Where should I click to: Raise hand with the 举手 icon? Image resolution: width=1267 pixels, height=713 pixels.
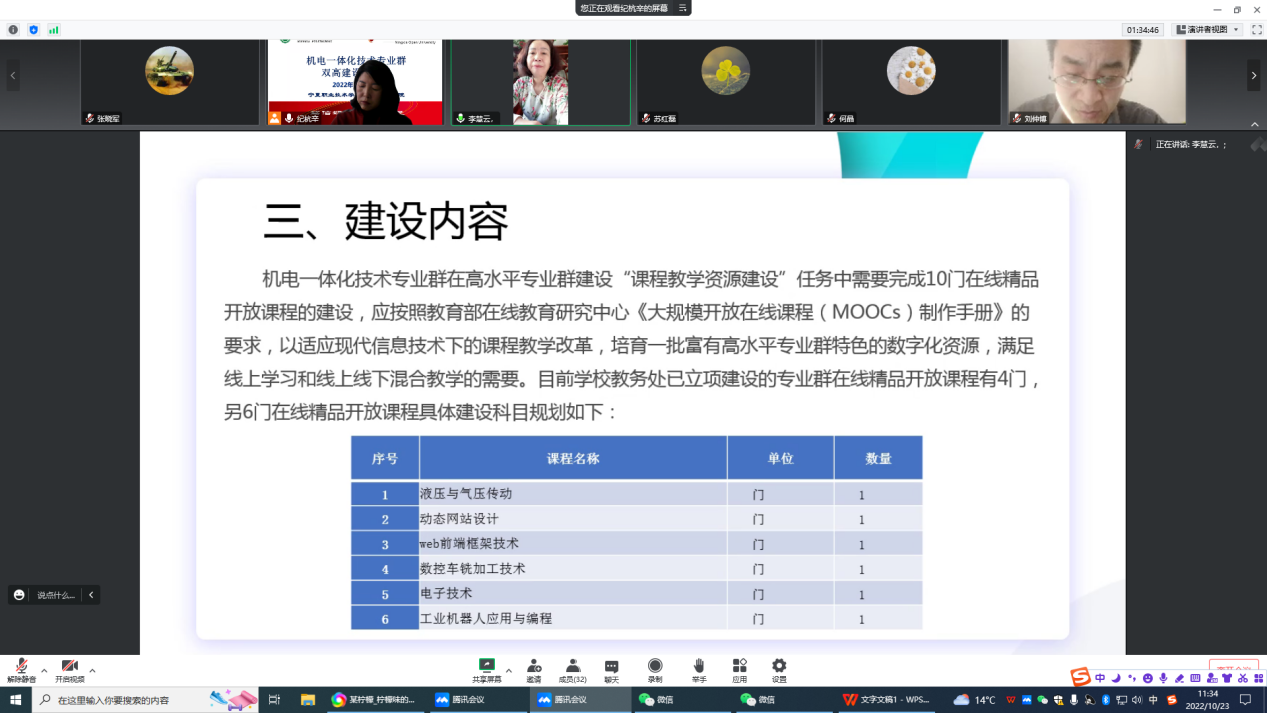point(699,669)
